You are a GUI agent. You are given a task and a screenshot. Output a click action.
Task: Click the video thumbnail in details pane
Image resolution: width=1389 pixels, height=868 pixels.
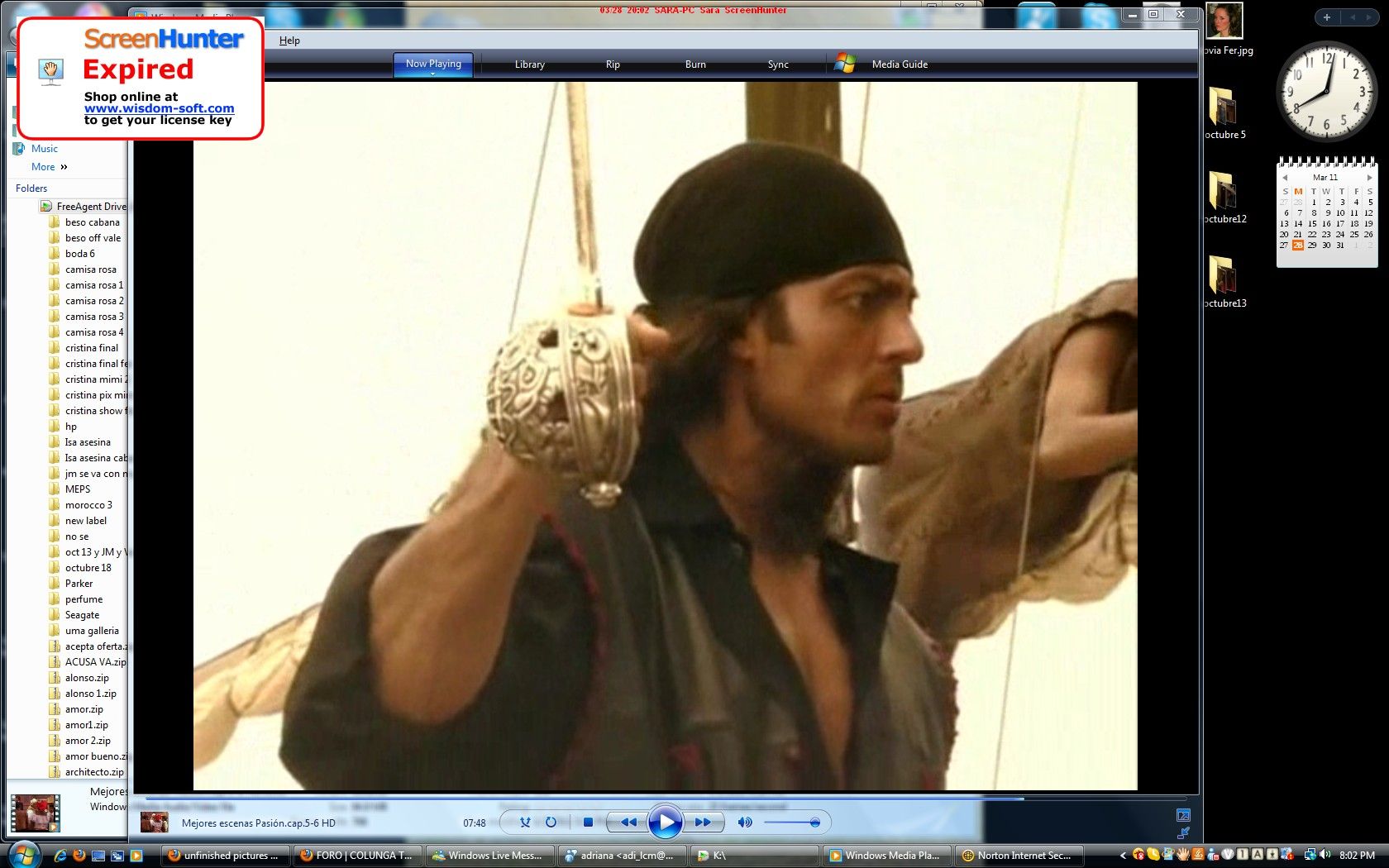click(35, 813)
